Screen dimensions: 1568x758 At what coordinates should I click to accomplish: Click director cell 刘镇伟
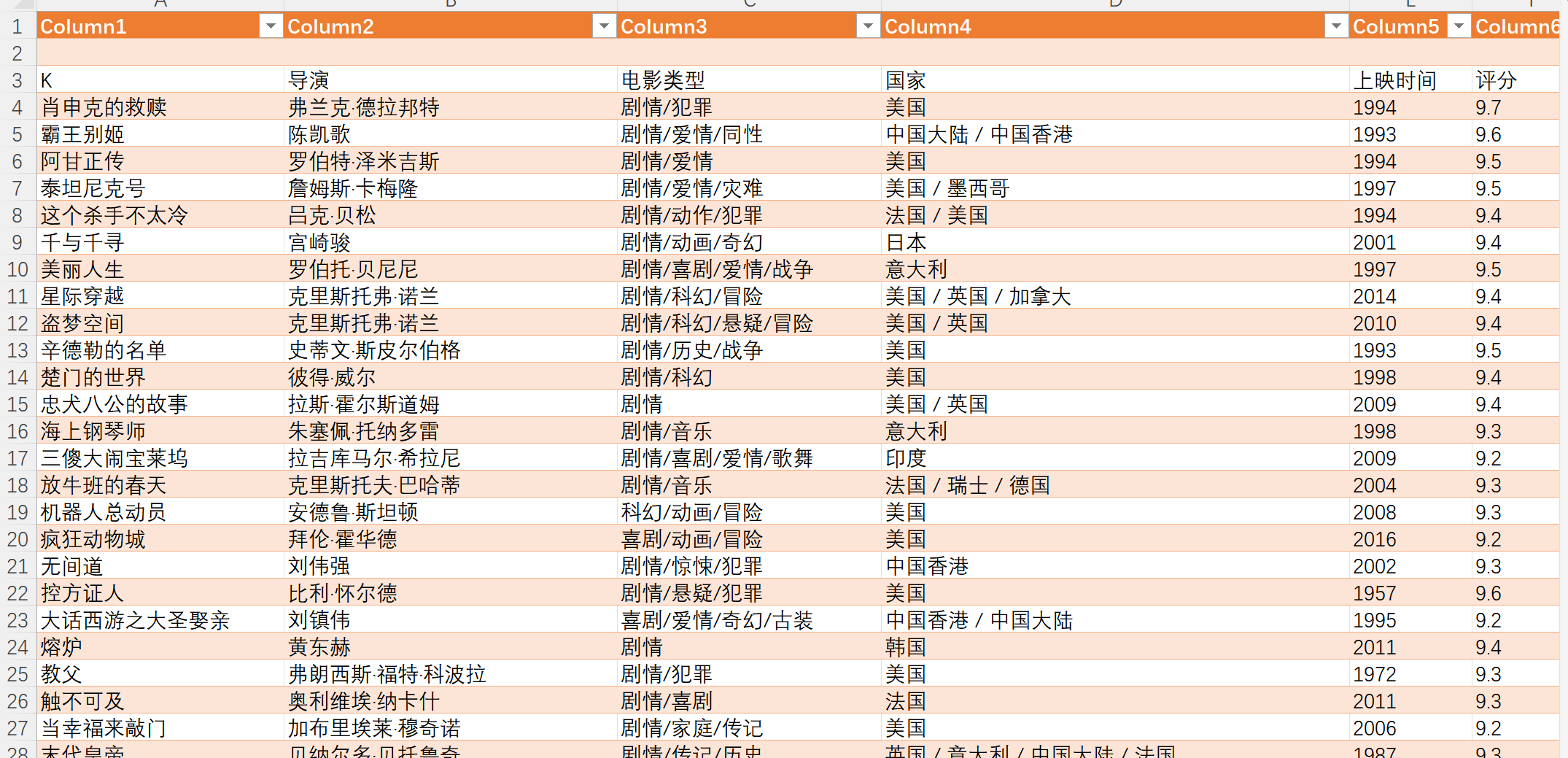pos(451,620)
